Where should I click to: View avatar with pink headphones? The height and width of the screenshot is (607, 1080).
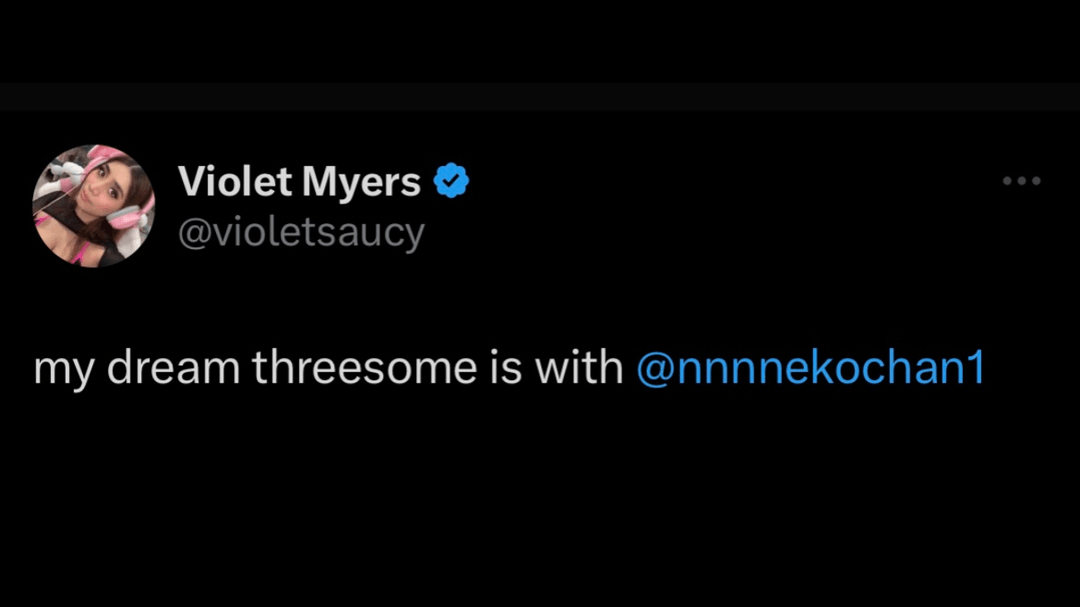[x=93, y=206]
